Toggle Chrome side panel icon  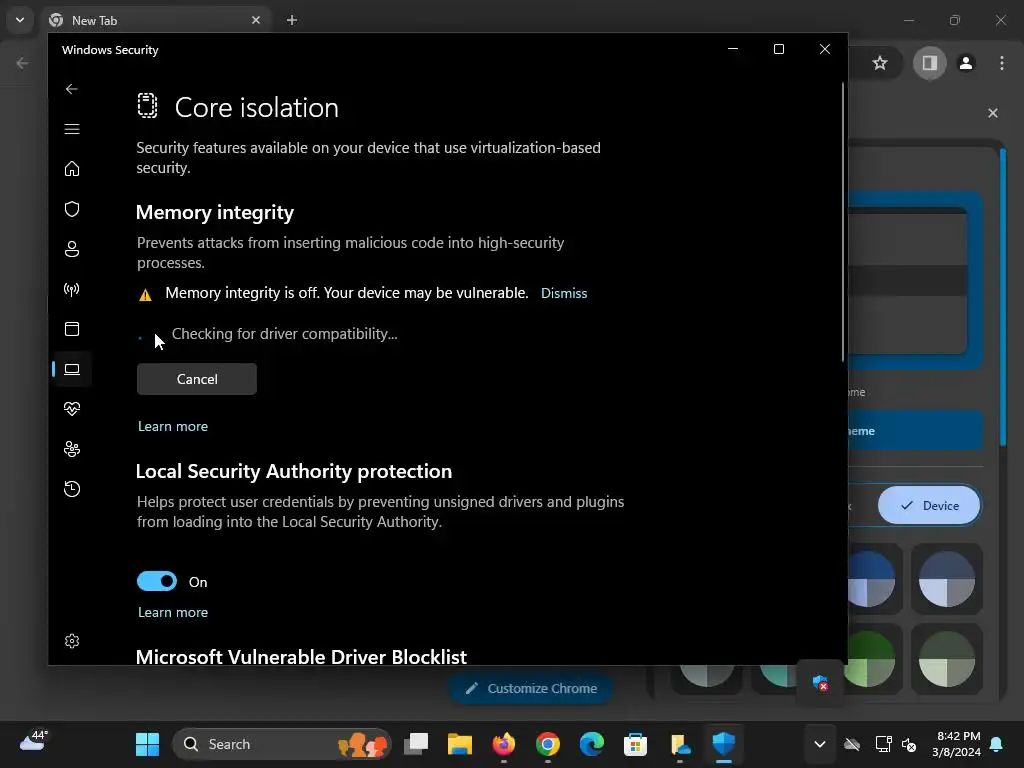point(929,63)
